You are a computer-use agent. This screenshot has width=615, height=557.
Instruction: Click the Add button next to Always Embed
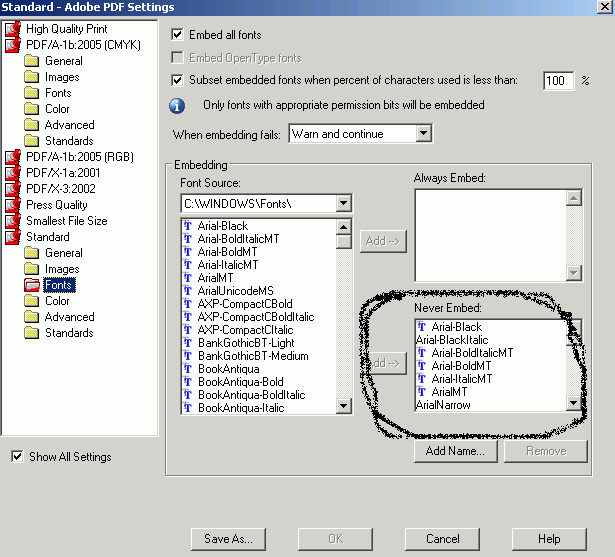[x=383, y=241]
